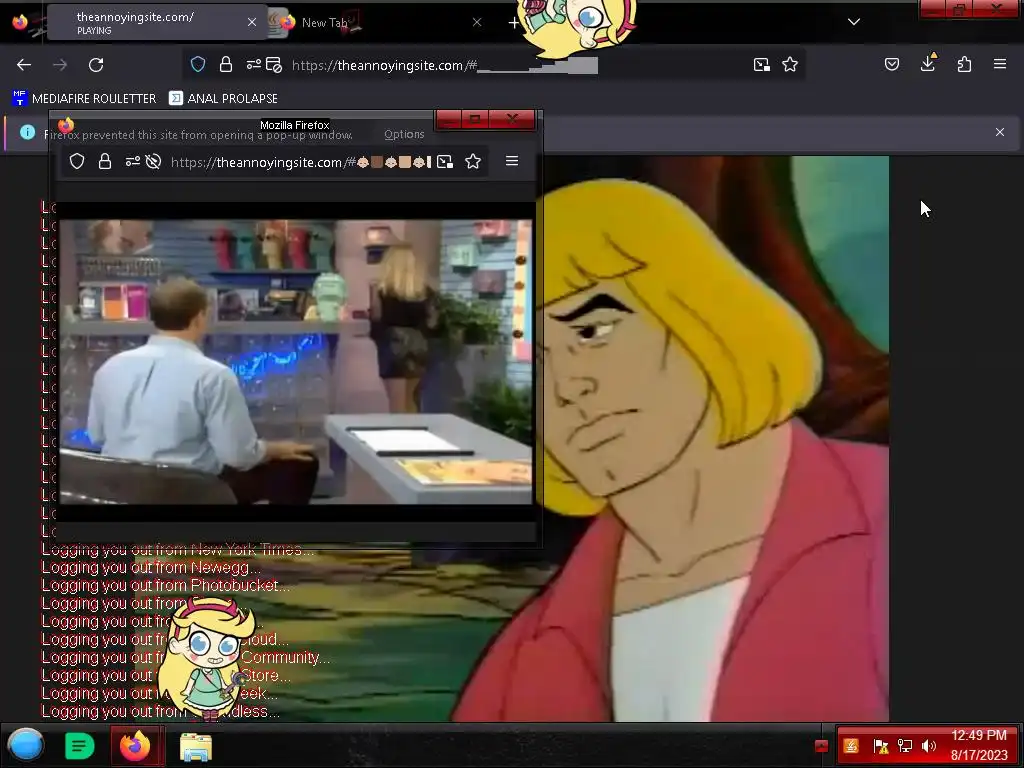Click the Star Butterfly sticker over the log text
This screenshot has height=768, width=1024.
coord(207,658)
